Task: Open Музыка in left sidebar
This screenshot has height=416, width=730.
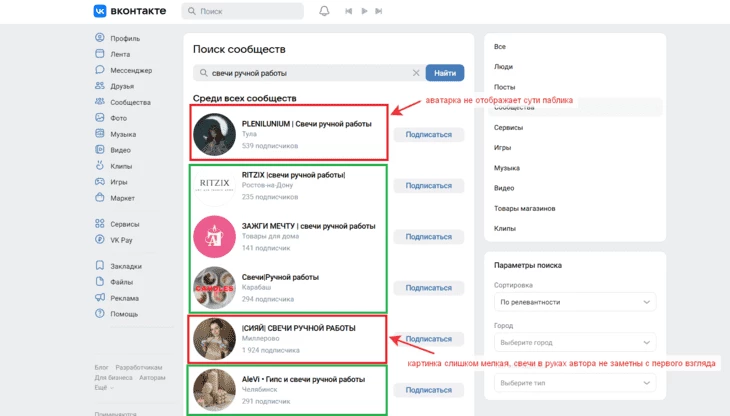Action: (115, 134)
